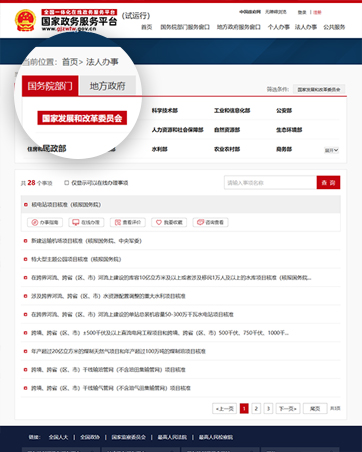Click 办事指南 guide icon button
Screen dimensions: 362x452
click(x=45, y=222)
